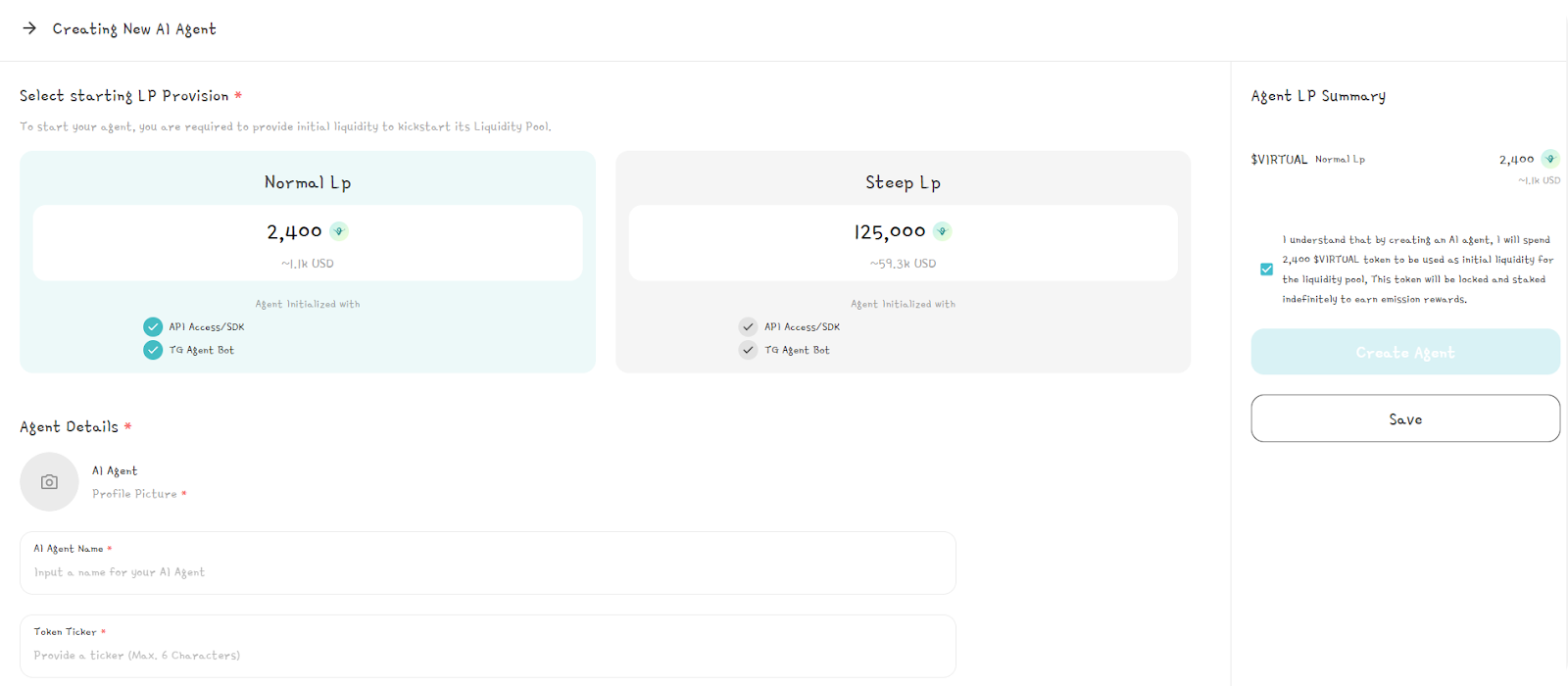Screen dimensions: 1568x686
Task: Click the ~1.1k USD value in Normal Lp card
Action: 308,264
